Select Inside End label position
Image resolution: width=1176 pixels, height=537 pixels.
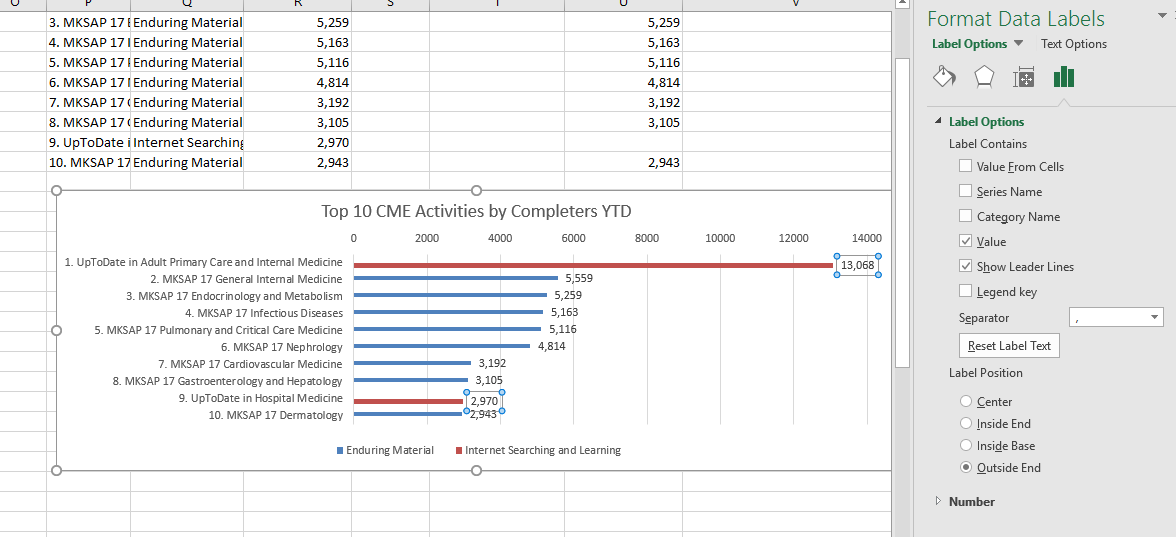tap(966, 424)
